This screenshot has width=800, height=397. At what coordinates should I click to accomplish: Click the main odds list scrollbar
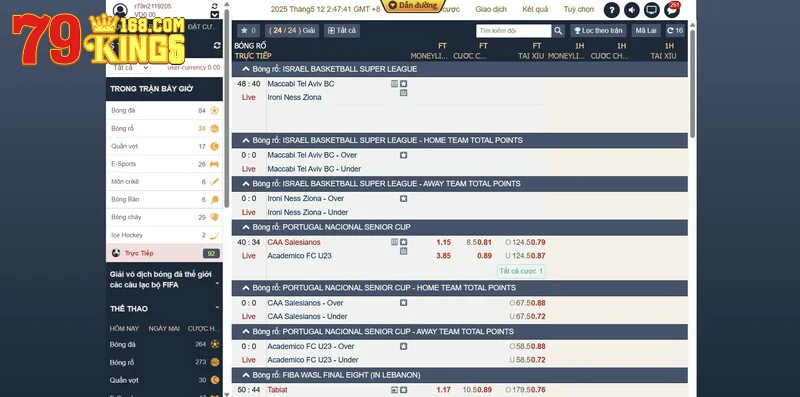point(692,84)
